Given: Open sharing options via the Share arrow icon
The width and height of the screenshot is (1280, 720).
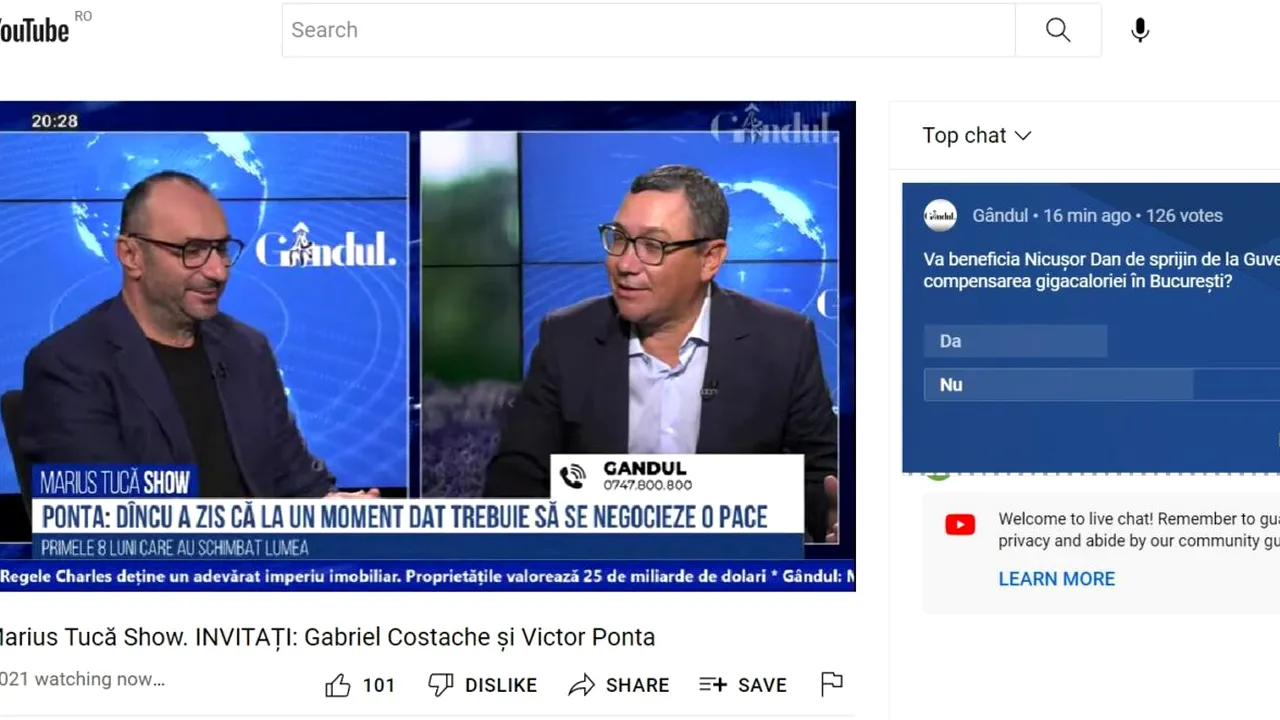Looking at the screenshot, I should tap(583, 684).
